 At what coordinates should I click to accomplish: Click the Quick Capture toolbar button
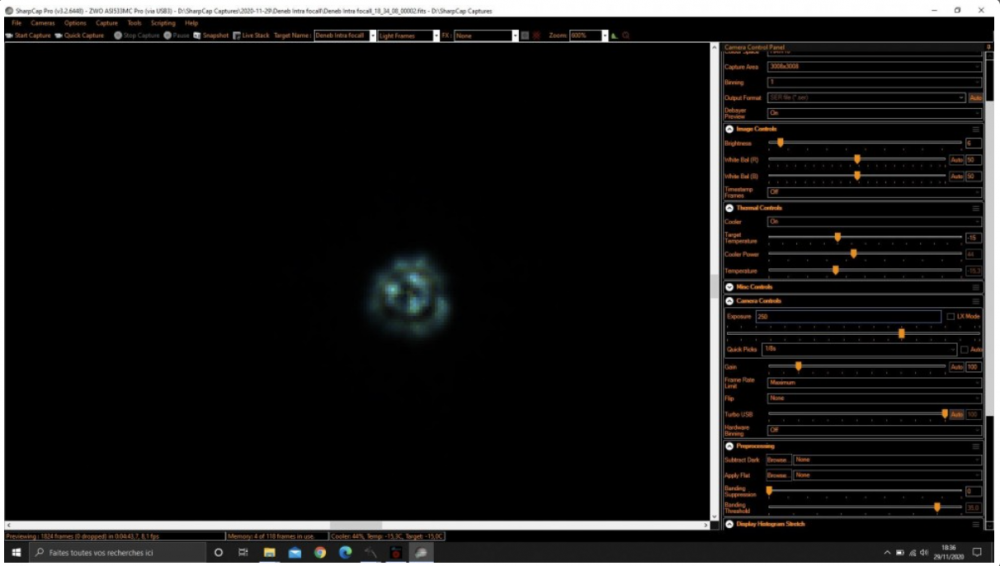point(80,35)
